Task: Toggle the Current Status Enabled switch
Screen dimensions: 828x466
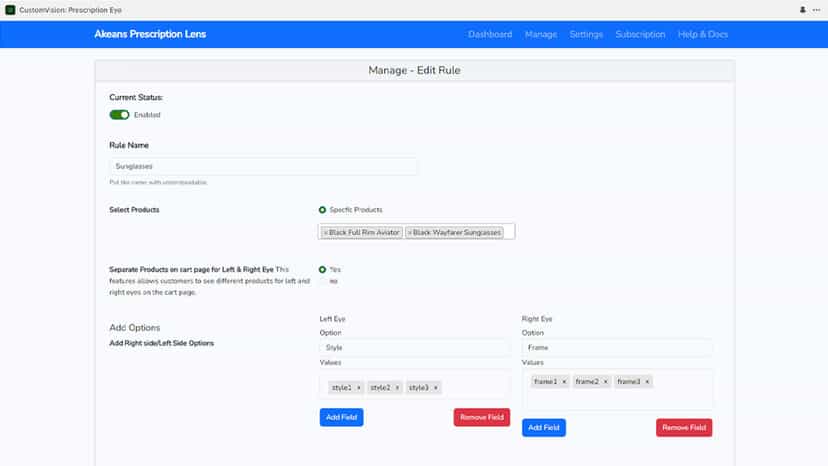Action: click(x=119, y=115)
